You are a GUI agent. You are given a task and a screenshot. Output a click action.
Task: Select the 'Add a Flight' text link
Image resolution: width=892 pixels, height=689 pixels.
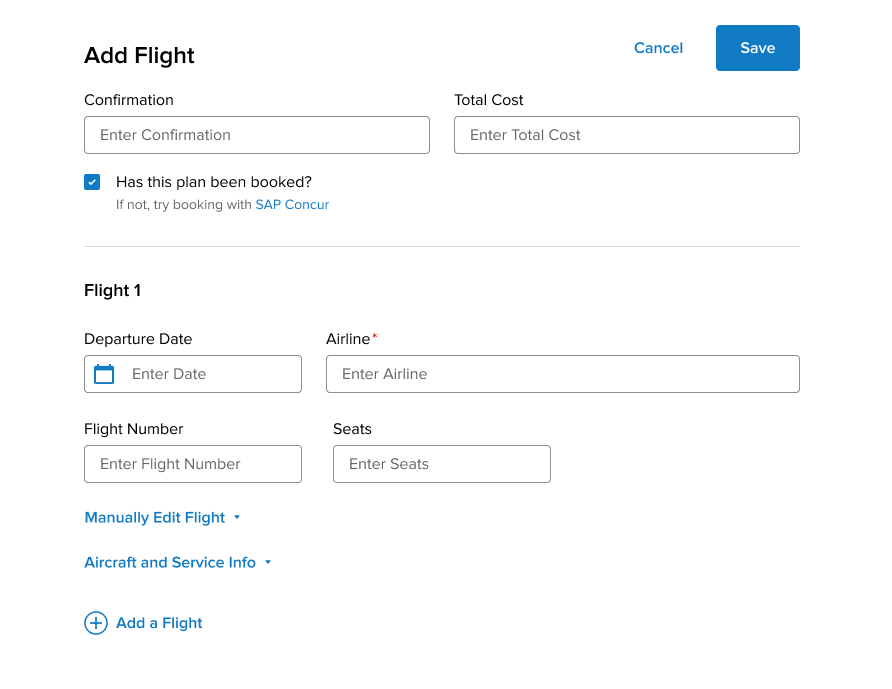159,623
